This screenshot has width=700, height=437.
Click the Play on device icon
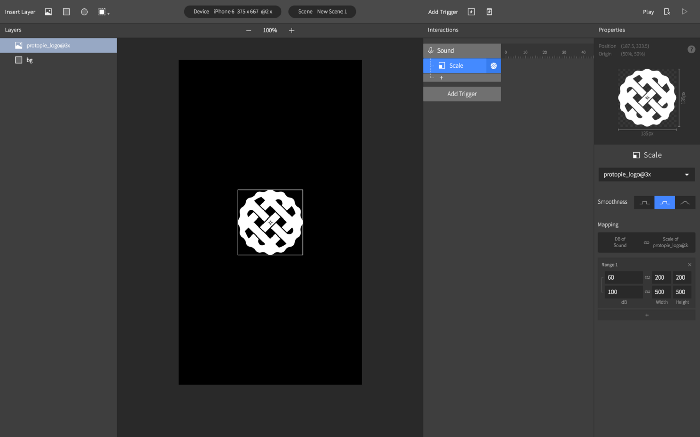[667, 12]
